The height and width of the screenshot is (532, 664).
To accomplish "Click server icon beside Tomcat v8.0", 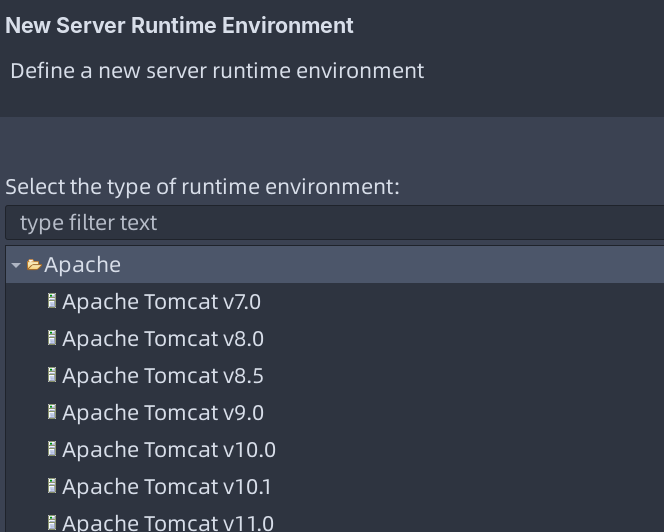I will coord(52,338).
